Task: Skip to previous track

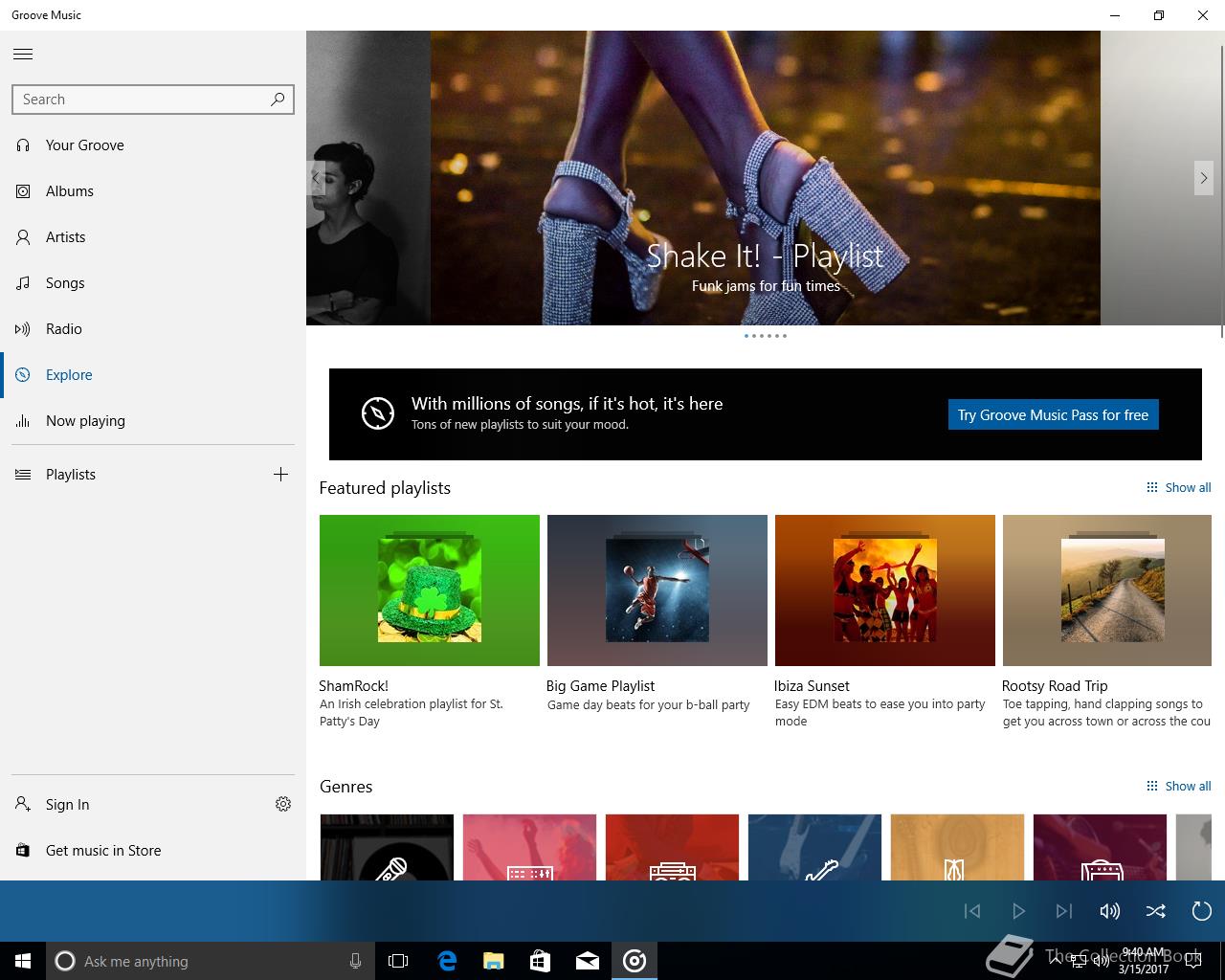Action: pos(972,911)
